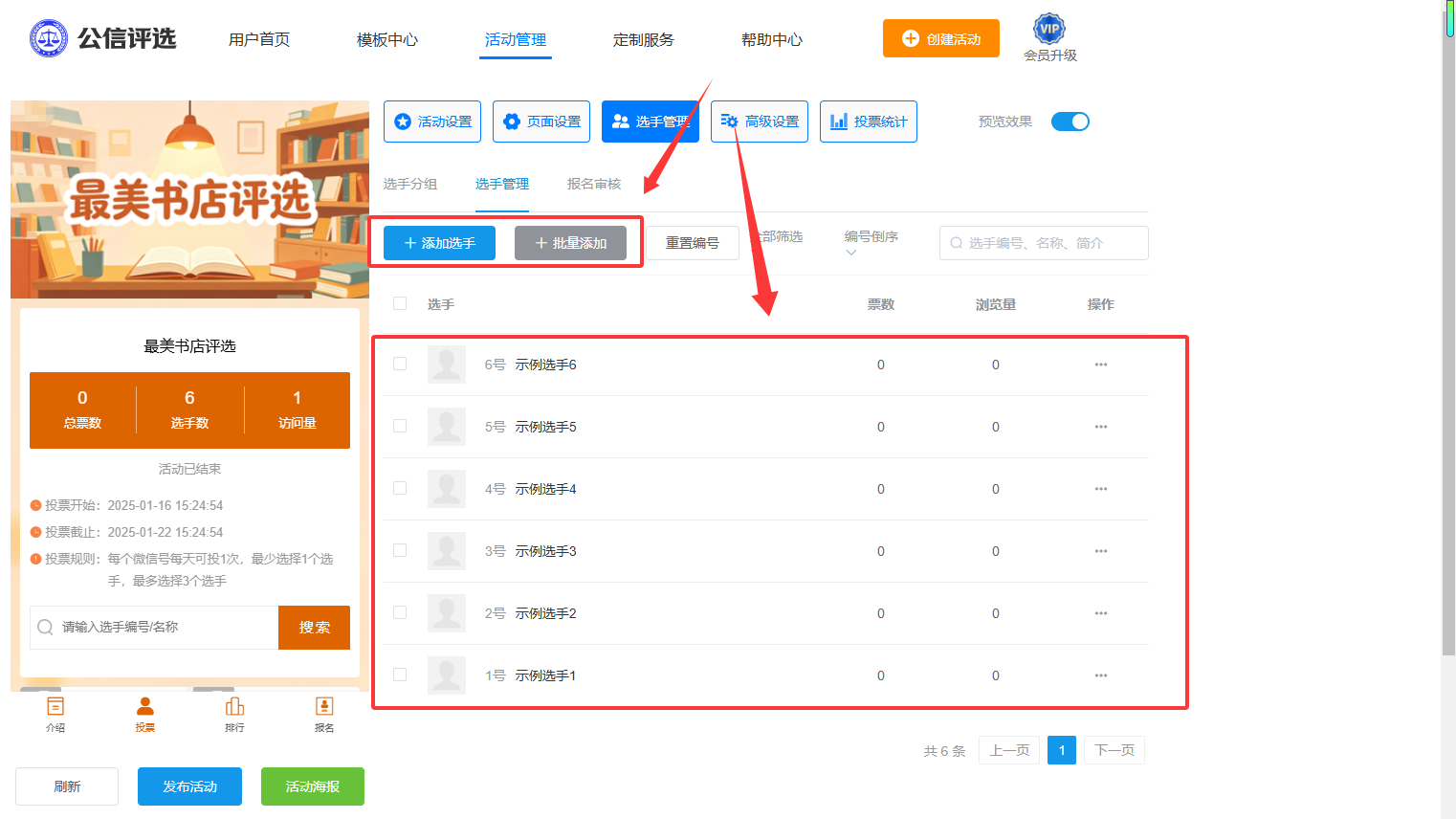Click the 票数 column header

click(881, 304)
